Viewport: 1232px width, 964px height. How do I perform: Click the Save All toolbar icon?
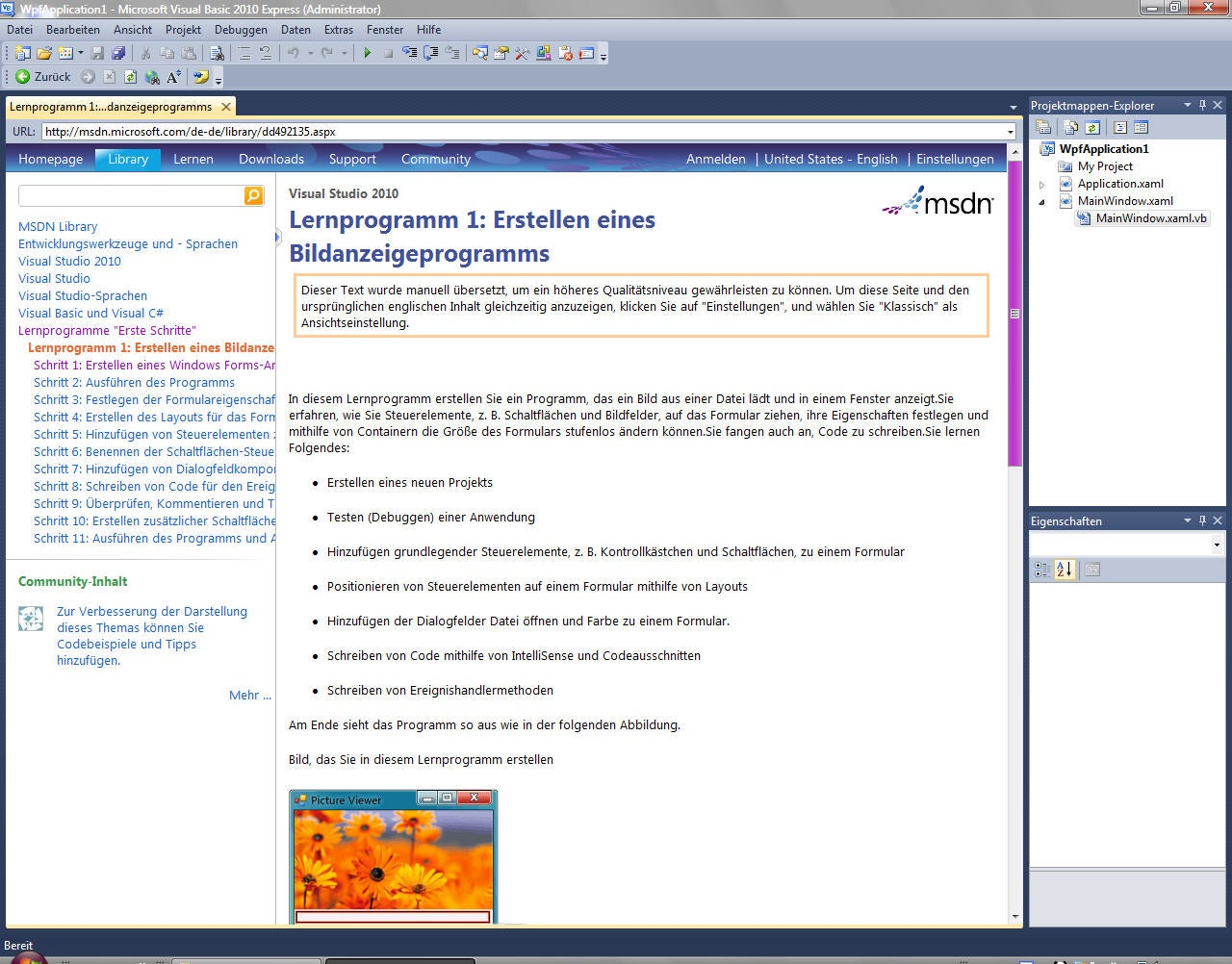click(x=118, y=54)
